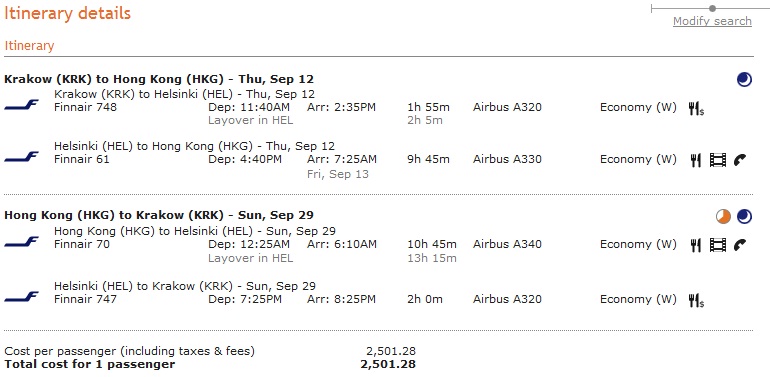Image resolution: width=770 pixels, height=377 pixels.
Task: Click the meal icon for Finnair 70
Action: pos(695,245)
